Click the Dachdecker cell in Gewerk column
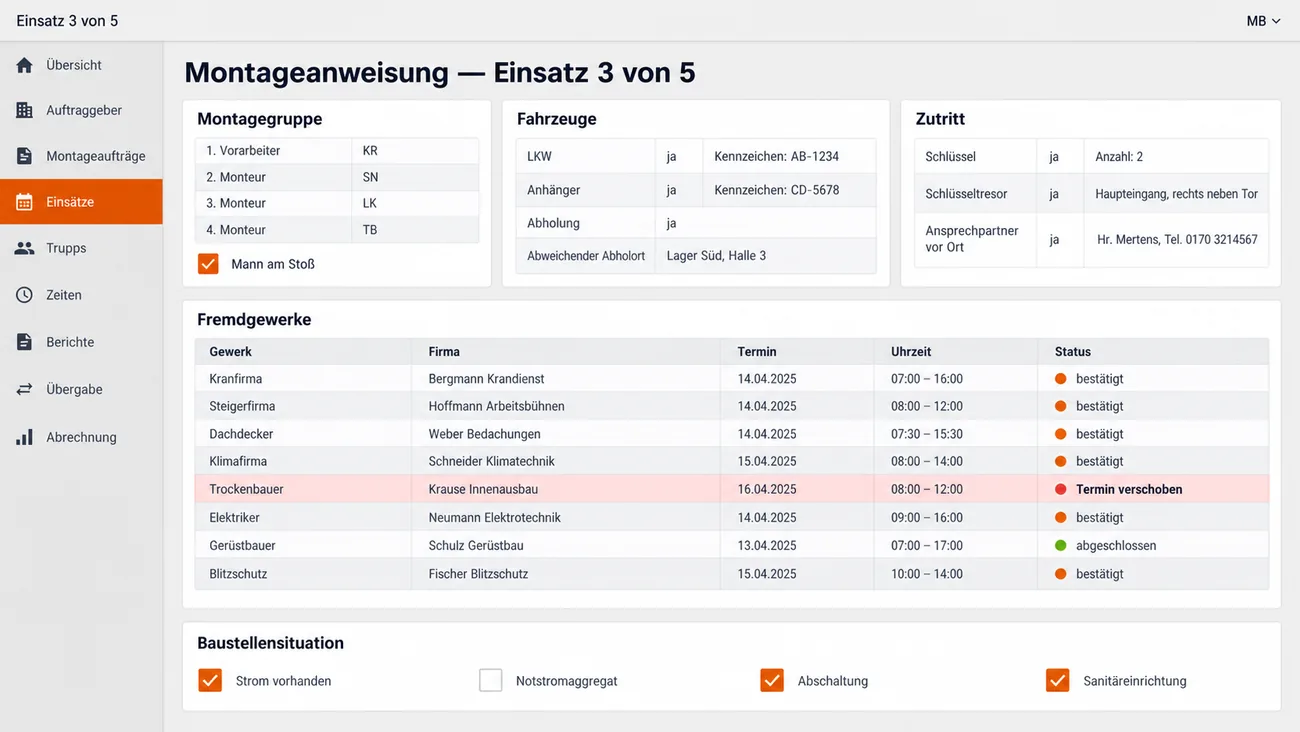 coord(303,434)
